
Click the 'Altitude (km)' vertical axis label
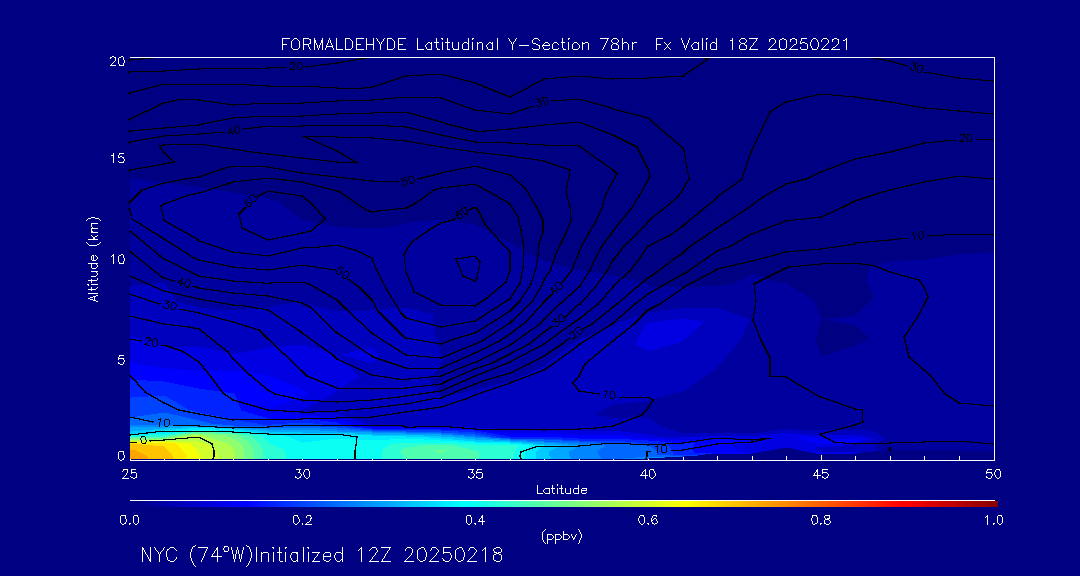pos(94,258)
